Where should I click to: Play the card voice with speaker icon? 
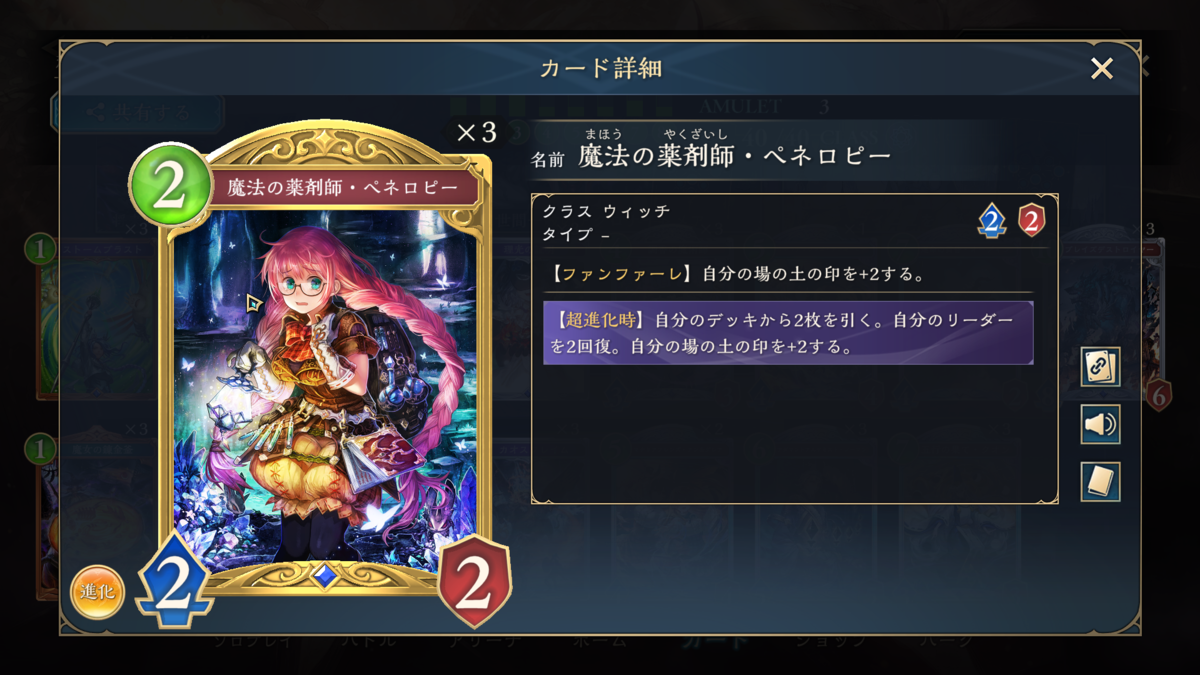tap(1100, 425)
